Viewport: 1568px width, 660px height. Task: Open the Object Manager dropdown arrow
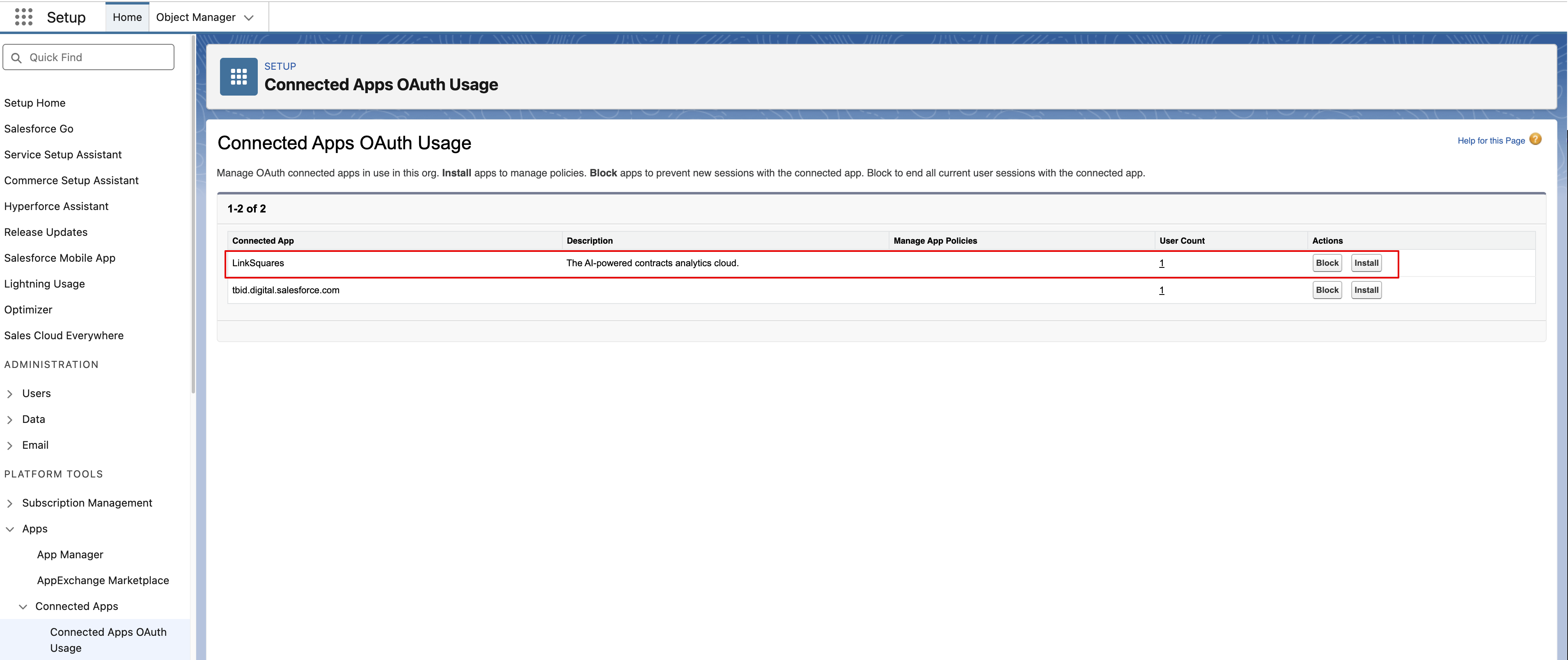click(248, 18)
